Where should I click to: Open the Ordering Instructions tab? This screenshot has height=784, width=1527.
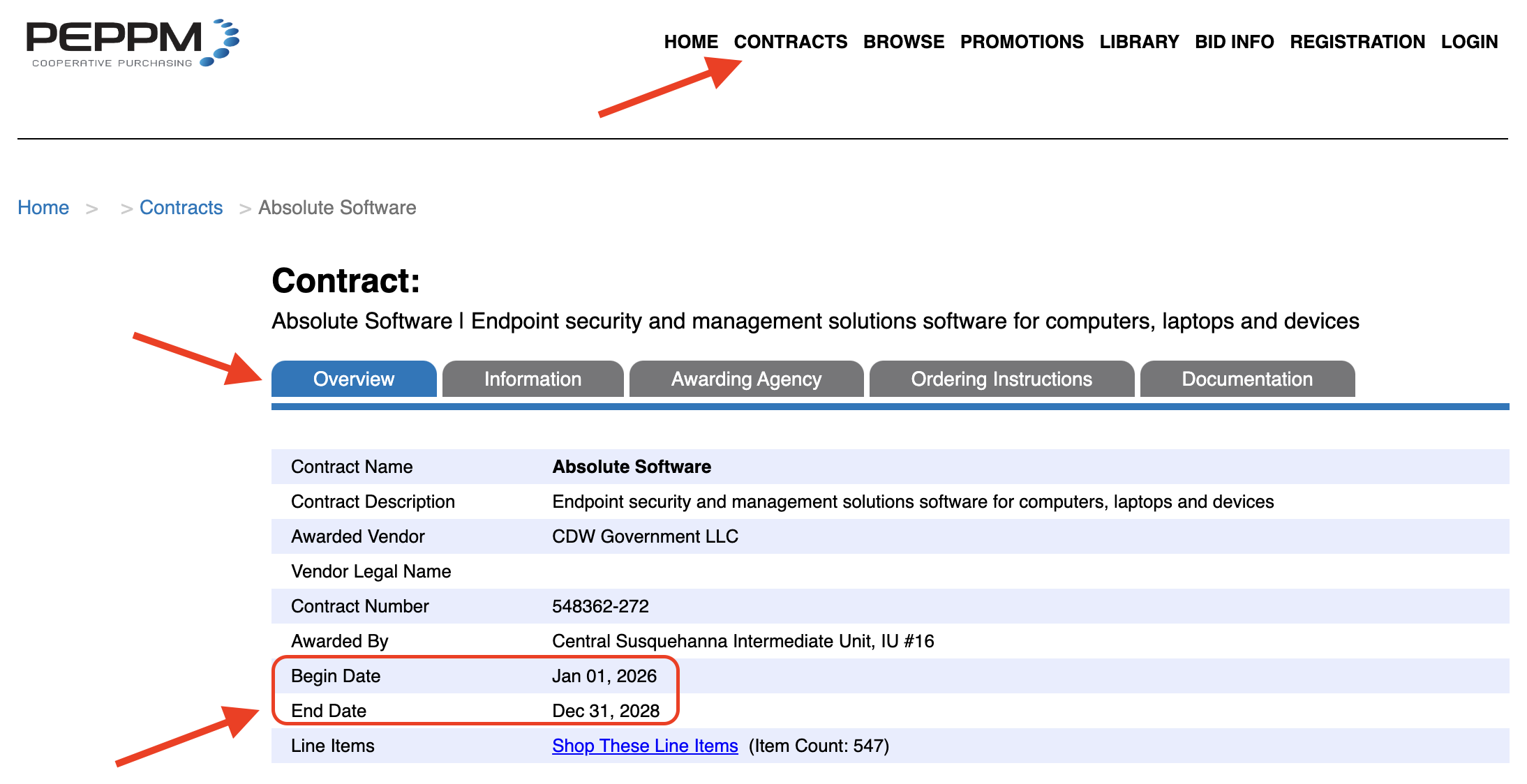(1001, 379)
